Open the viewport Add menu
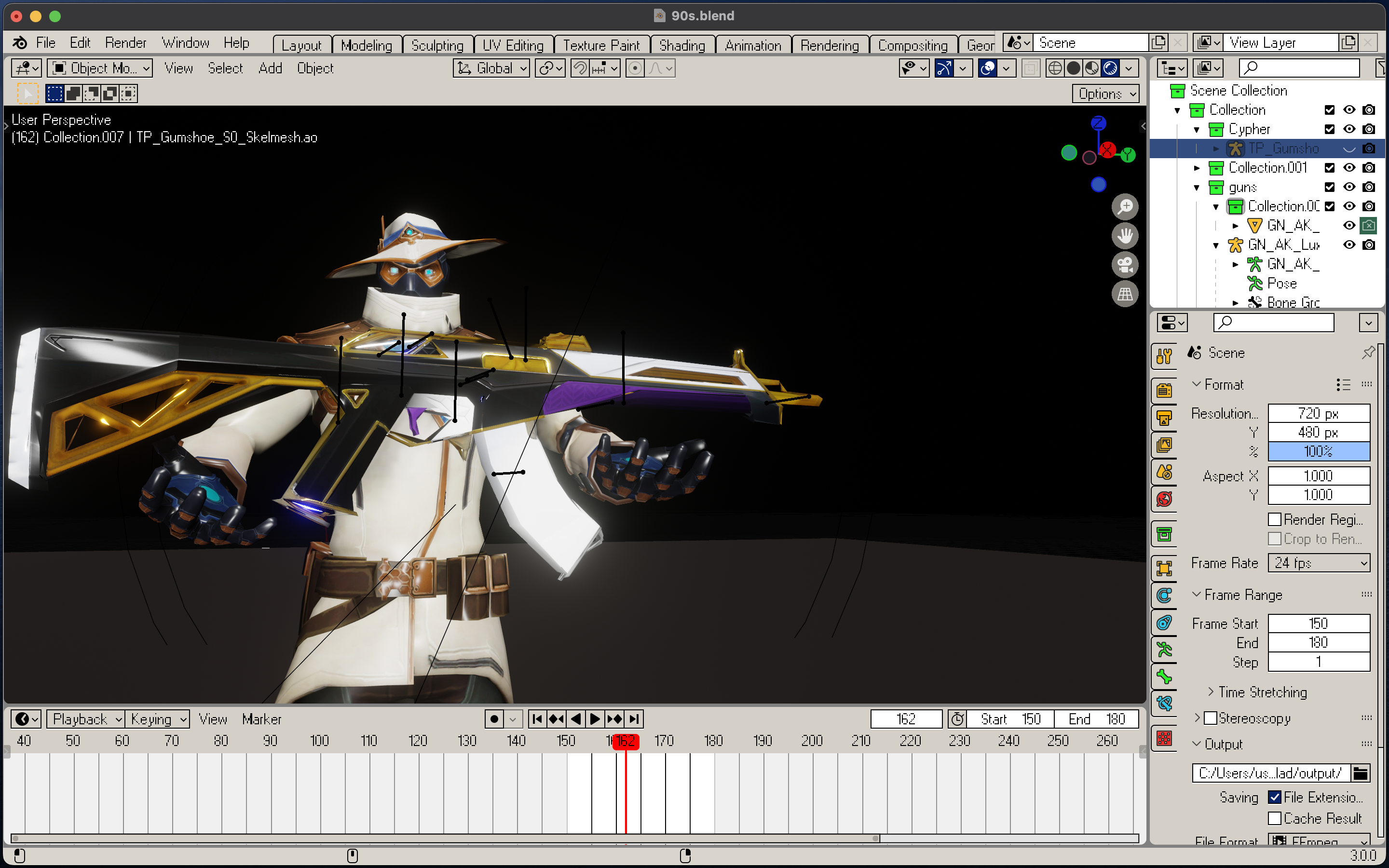The image size is (1389, 868). coord(271,68)
